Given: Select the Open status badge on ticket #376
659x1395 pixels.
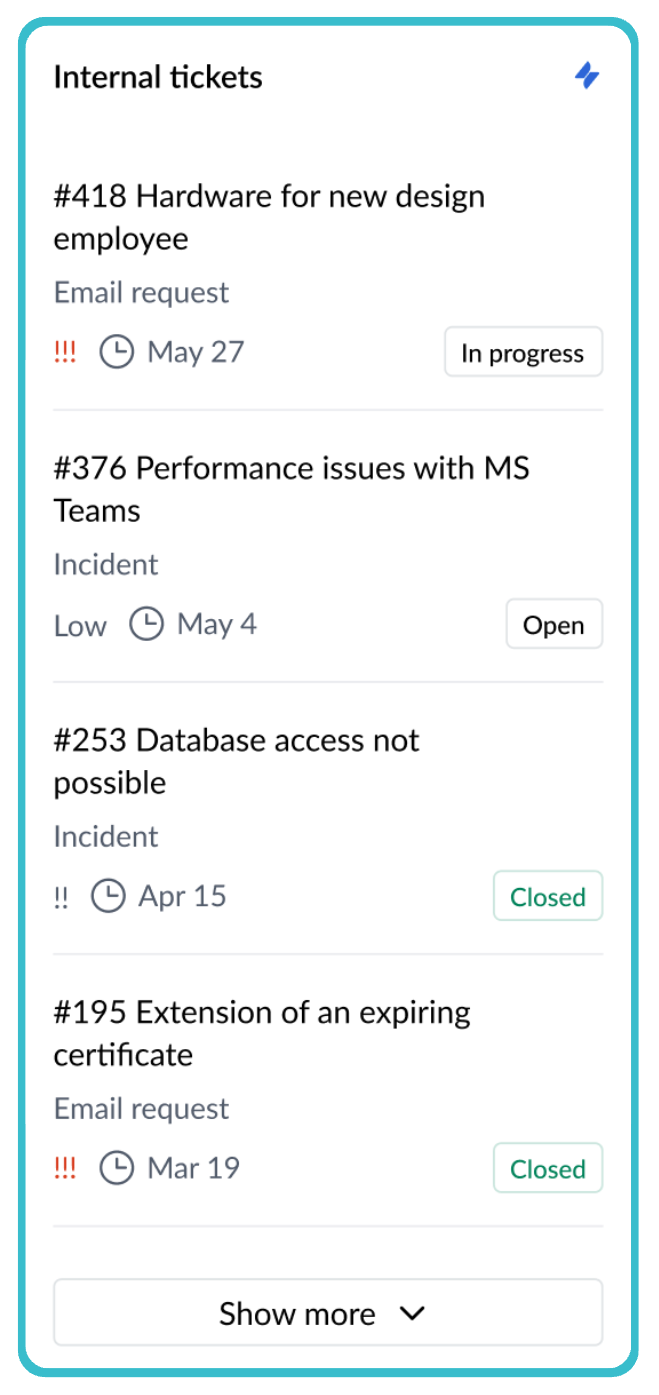Looking at the screenshot, I should coord(554,623).
